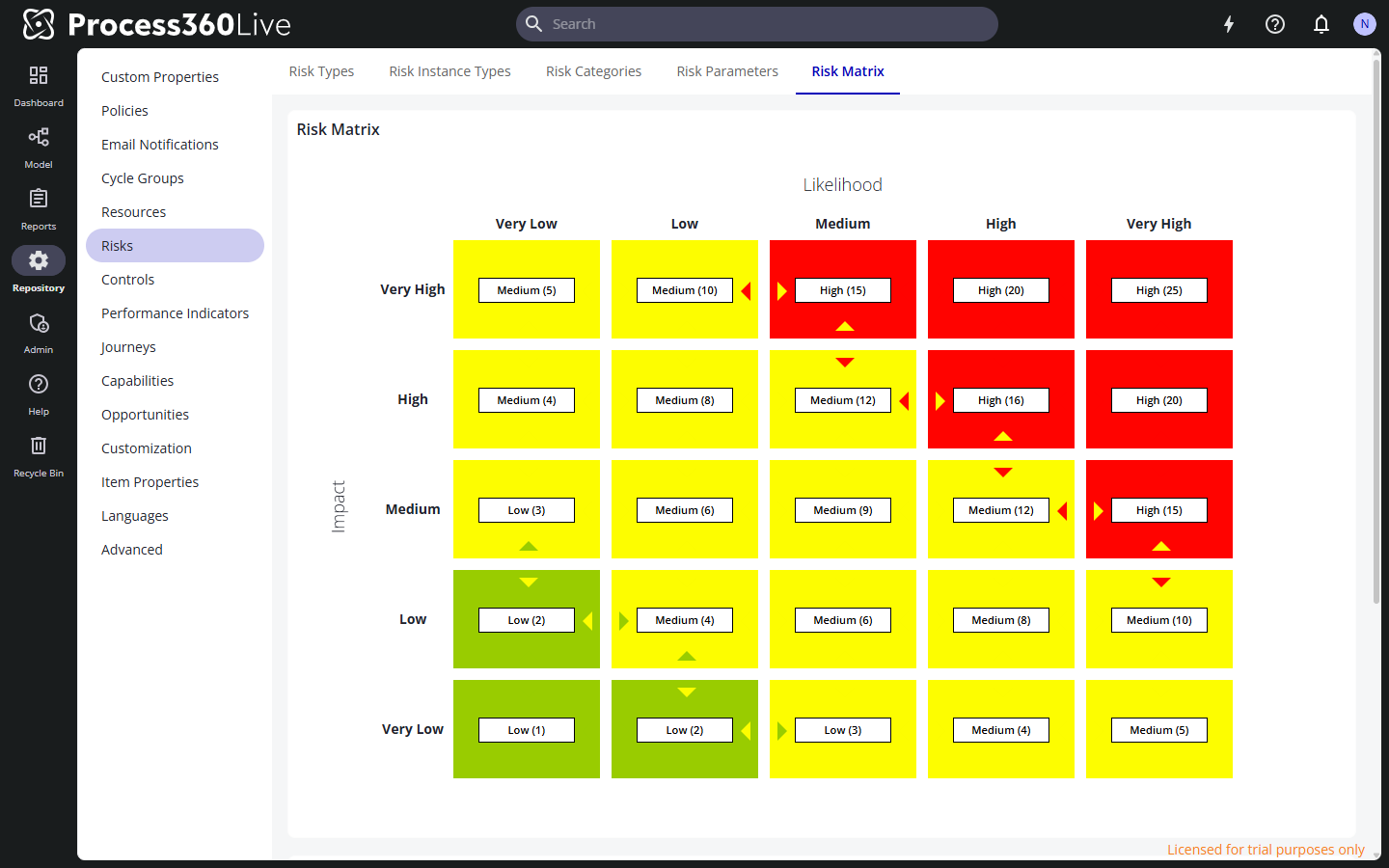
Task: Click the green right arrow beside Low-row Medium (4)
Action: 624,620
